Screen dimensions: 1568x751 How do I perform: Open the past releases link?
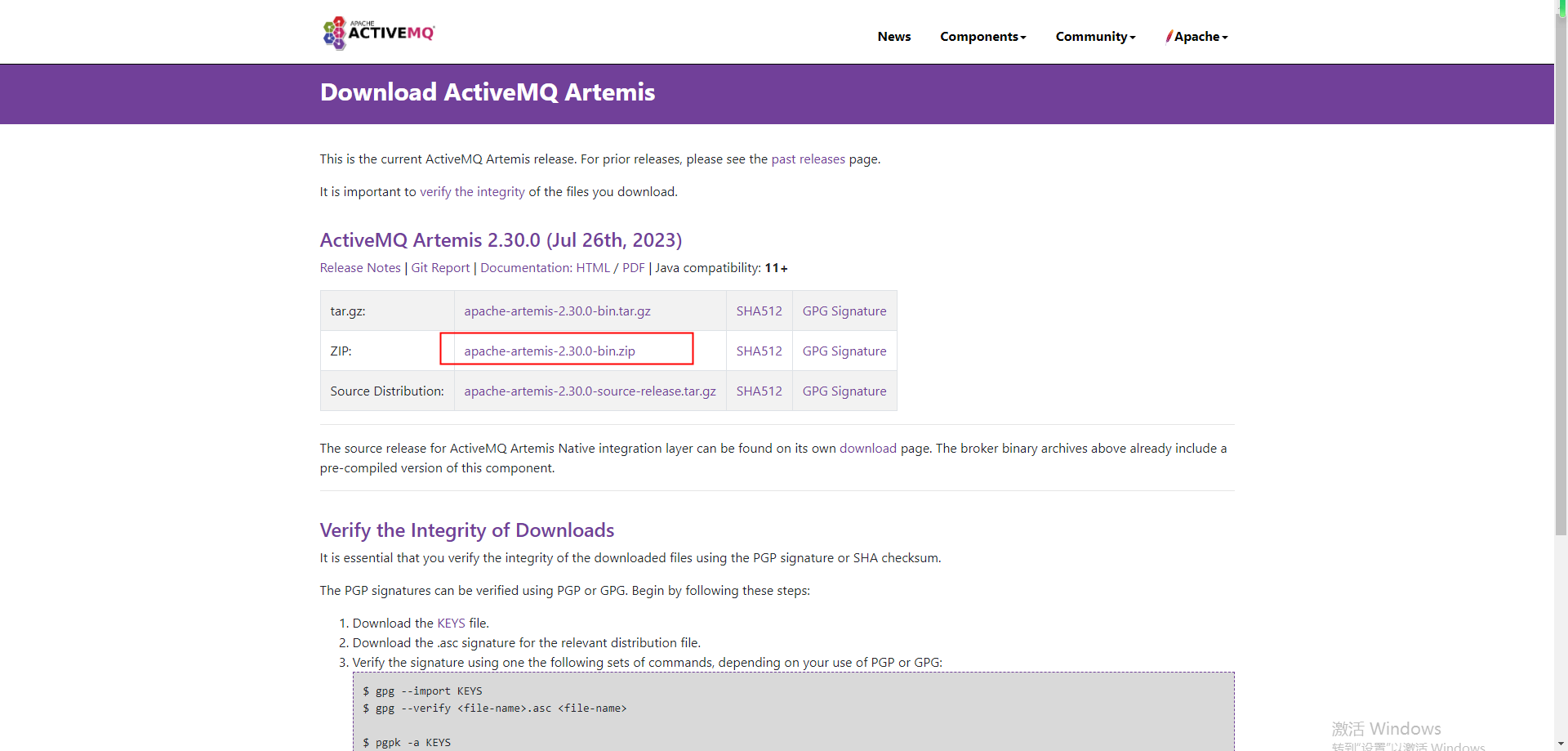808,159
